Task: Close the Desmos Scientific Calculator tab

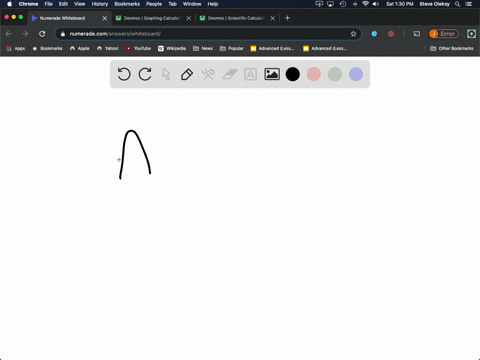Action: [x=273, y=18]
